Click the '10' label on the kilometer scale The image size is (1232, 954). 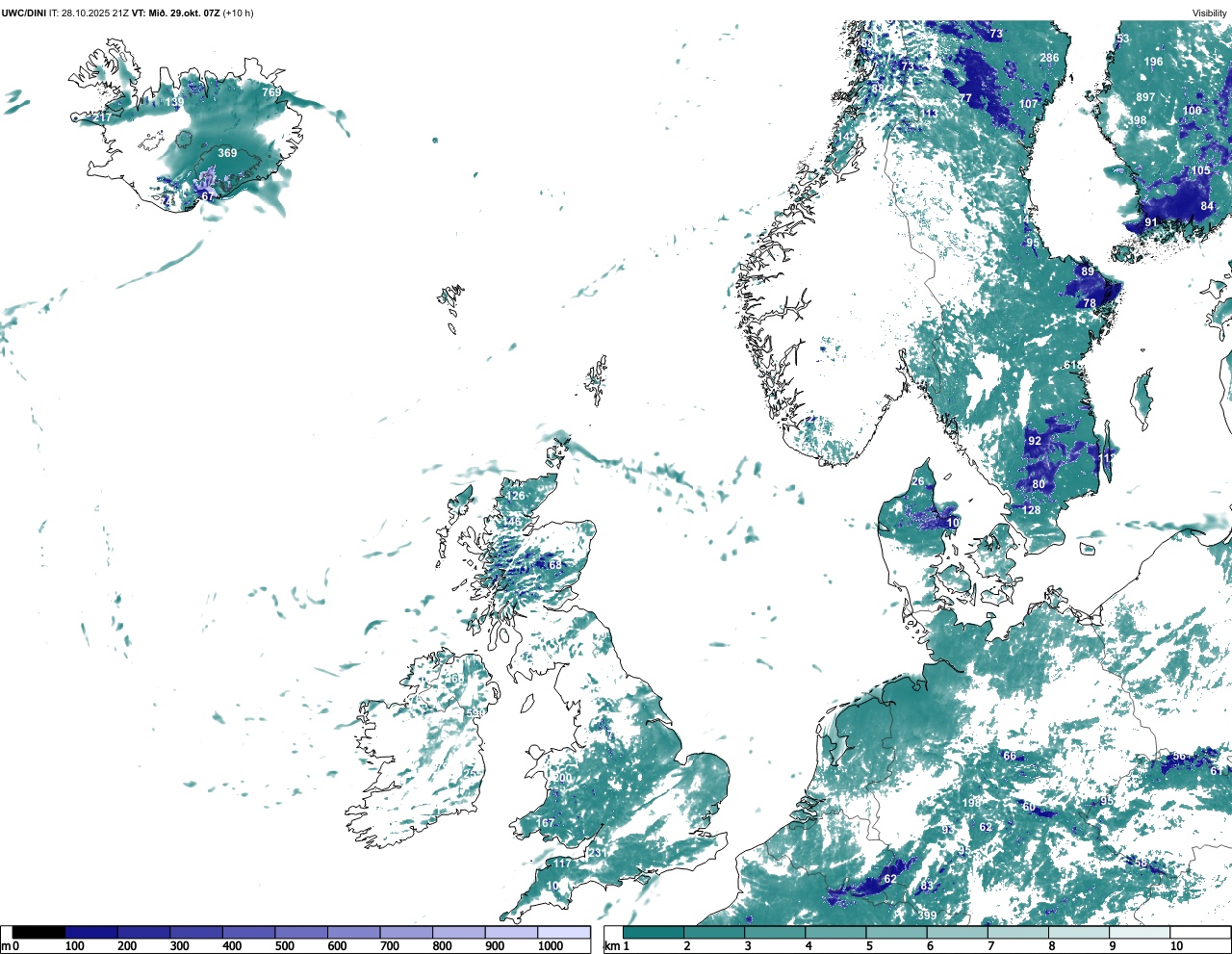point(1177,946)
